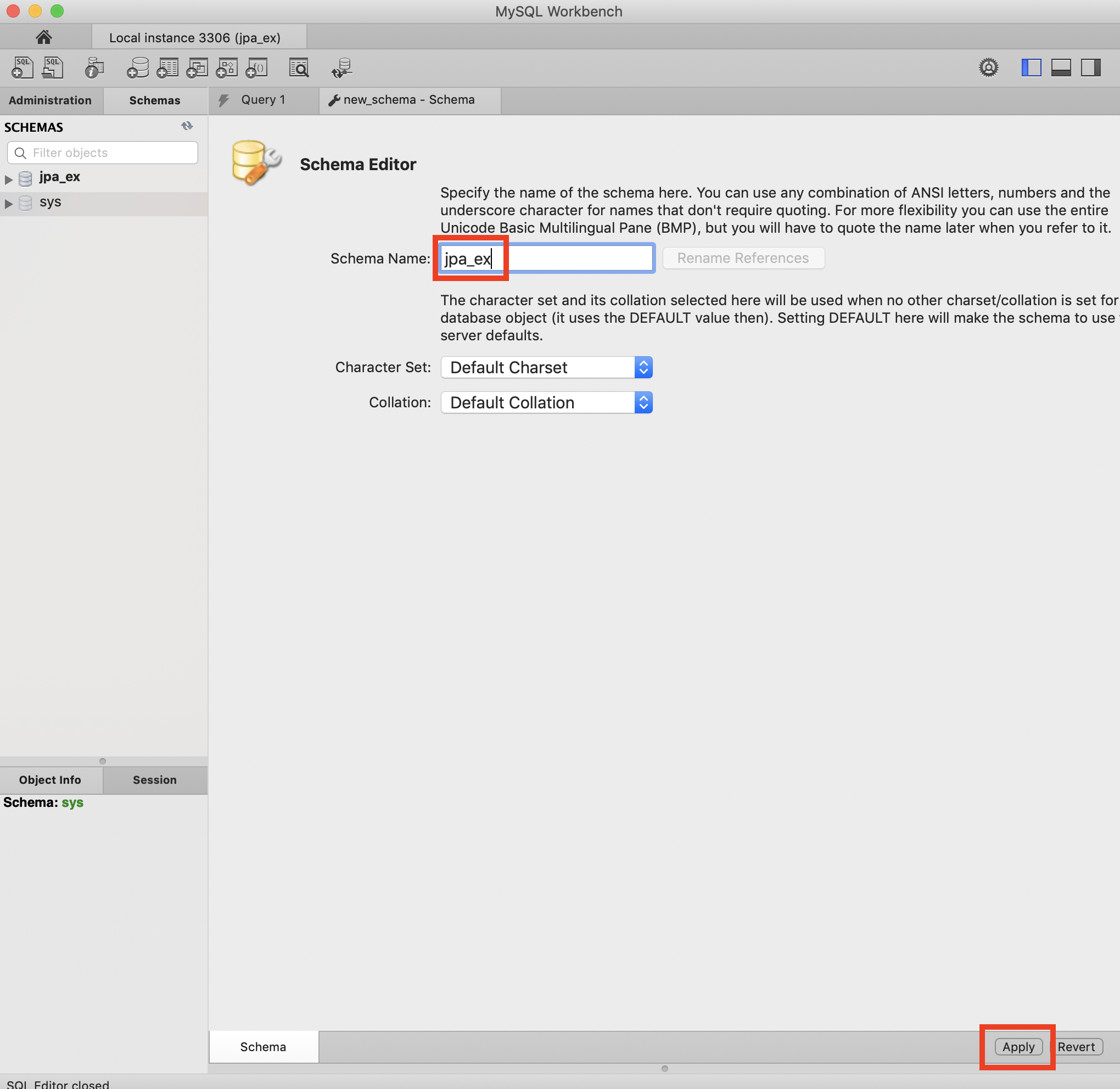This screenshot has height=1089, width=1120.
Task: Toggle the left sidebar panel
Action: tap(1031, 68)
